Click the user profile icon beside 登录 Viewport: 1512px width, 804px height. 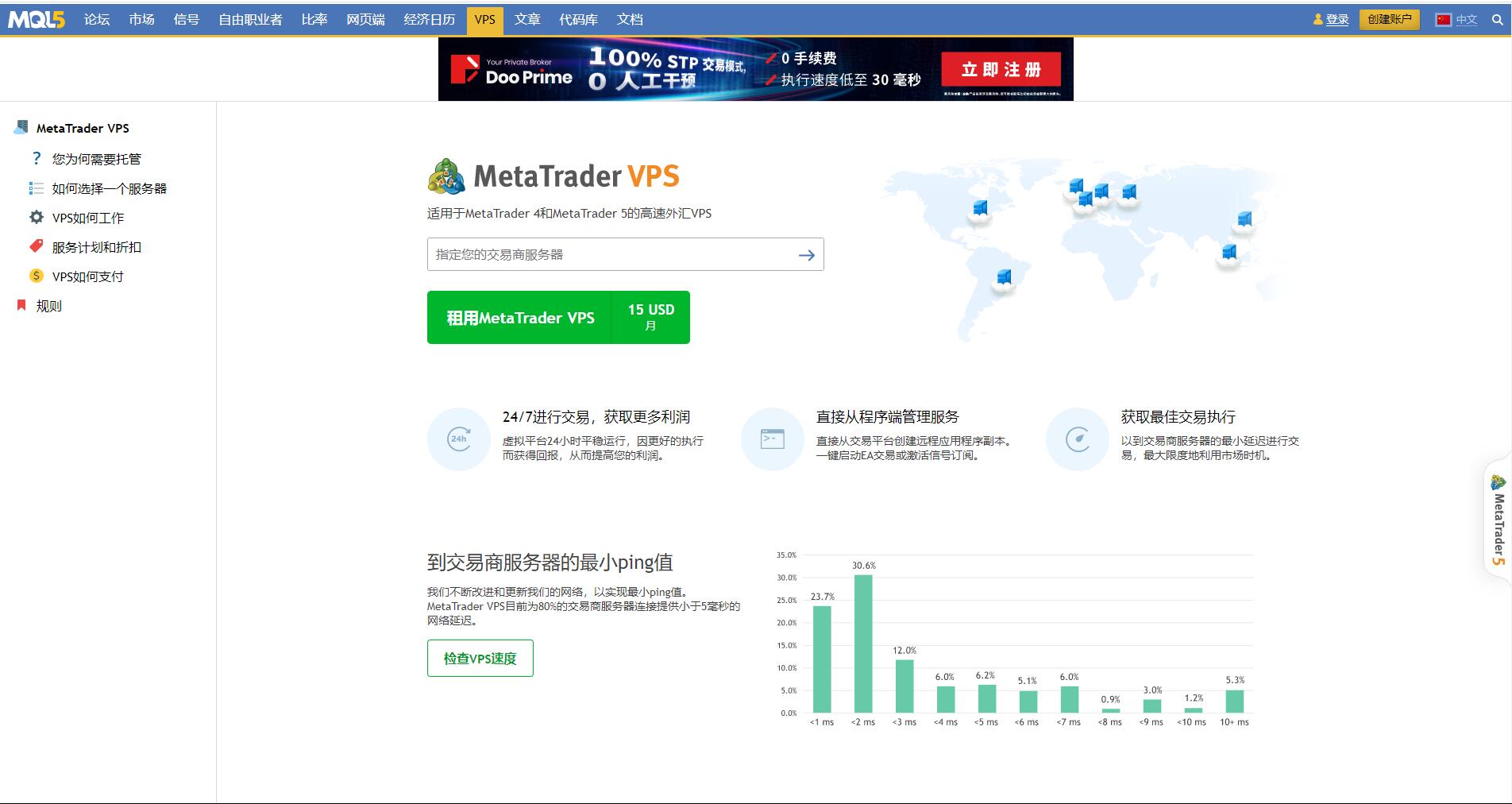1318,19
